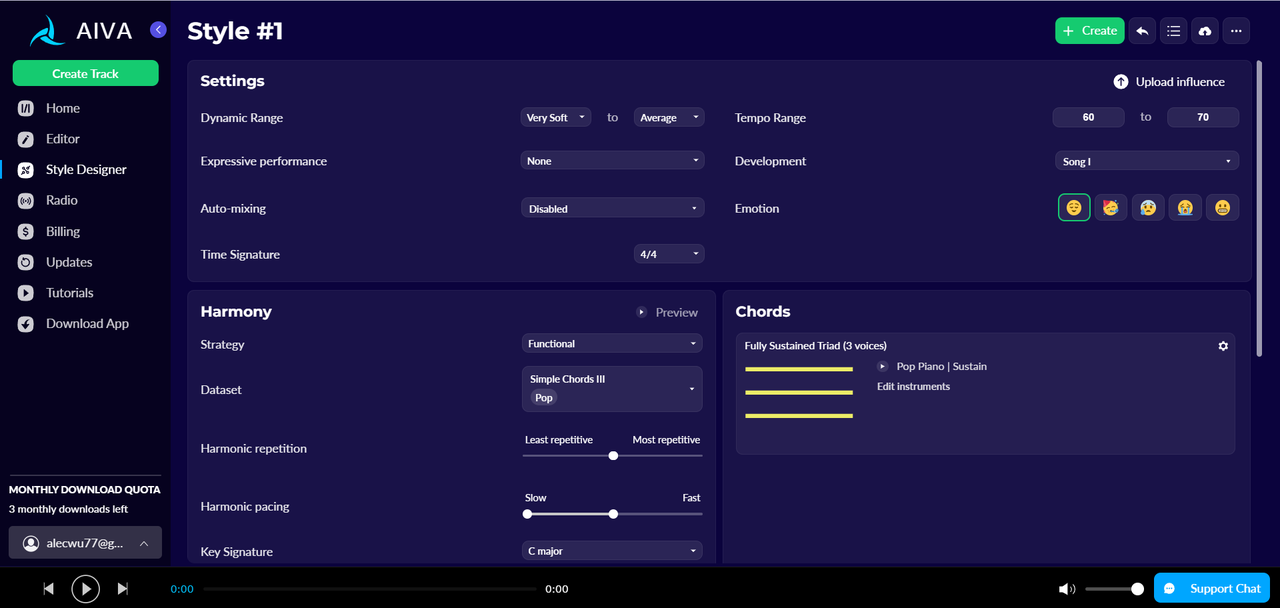
Task: Select the relieved face emotion
Action: tap(1074, 208)
